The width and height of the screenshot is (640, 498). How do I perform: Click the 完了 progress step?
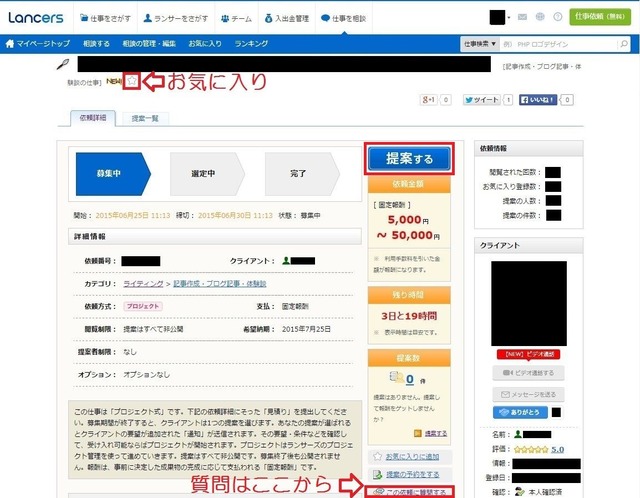(x=302, y=174)
